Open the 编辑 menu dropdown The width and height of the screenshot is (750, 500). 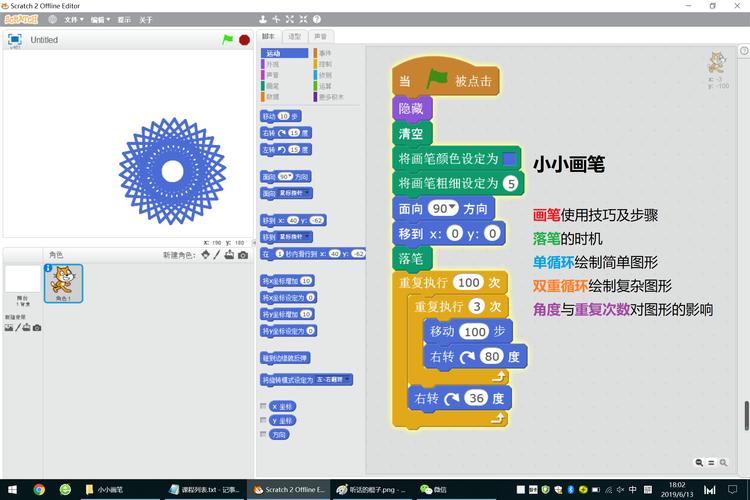point(100,20)
